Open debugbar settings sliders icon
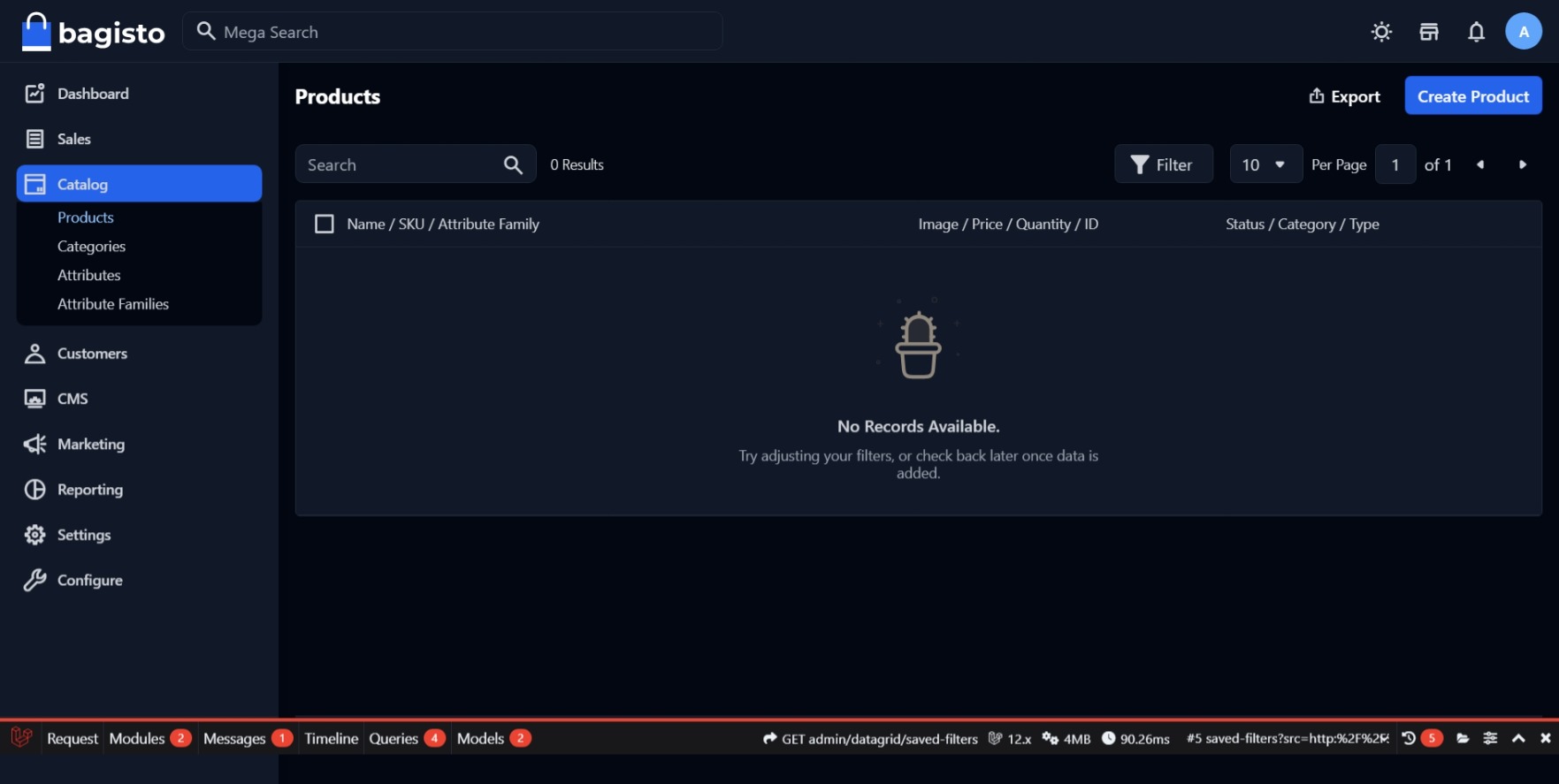The width and height of the screenshot is (1559, 784). click(x=1490, y=739)
